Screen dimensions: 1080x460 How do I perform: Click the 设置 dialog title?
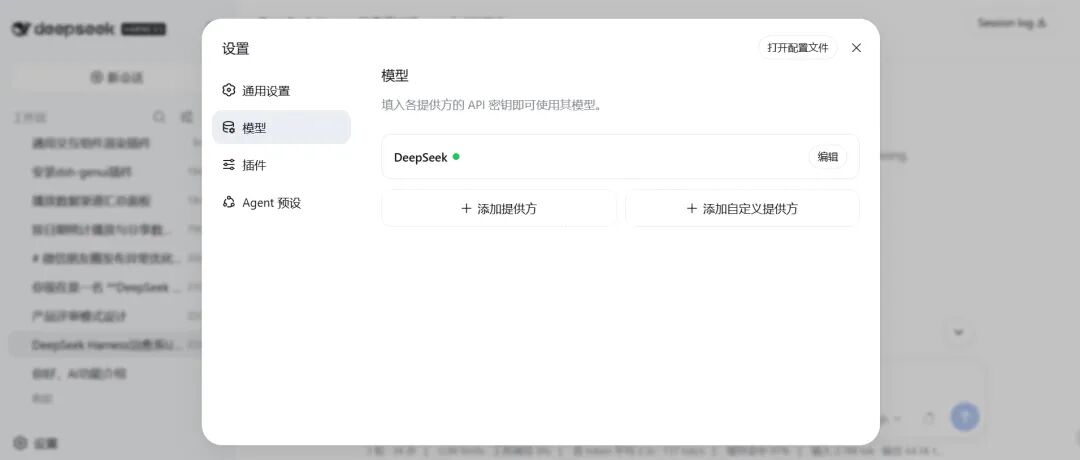click(x=236, y=48)
